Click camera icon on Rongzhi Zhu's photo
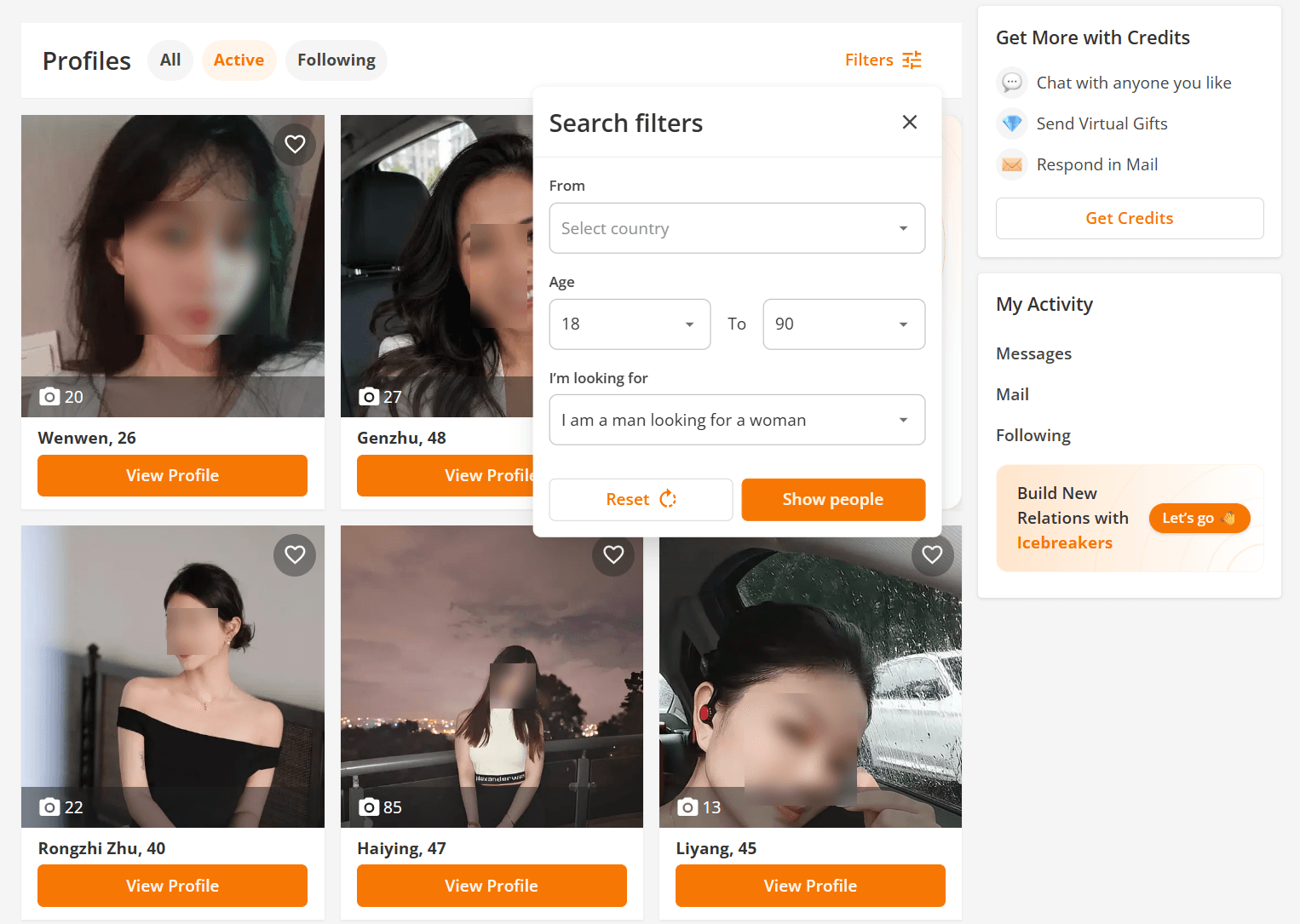Image resolution: width=1300 pixels, height=924 pixels. [x=50, y=806]
